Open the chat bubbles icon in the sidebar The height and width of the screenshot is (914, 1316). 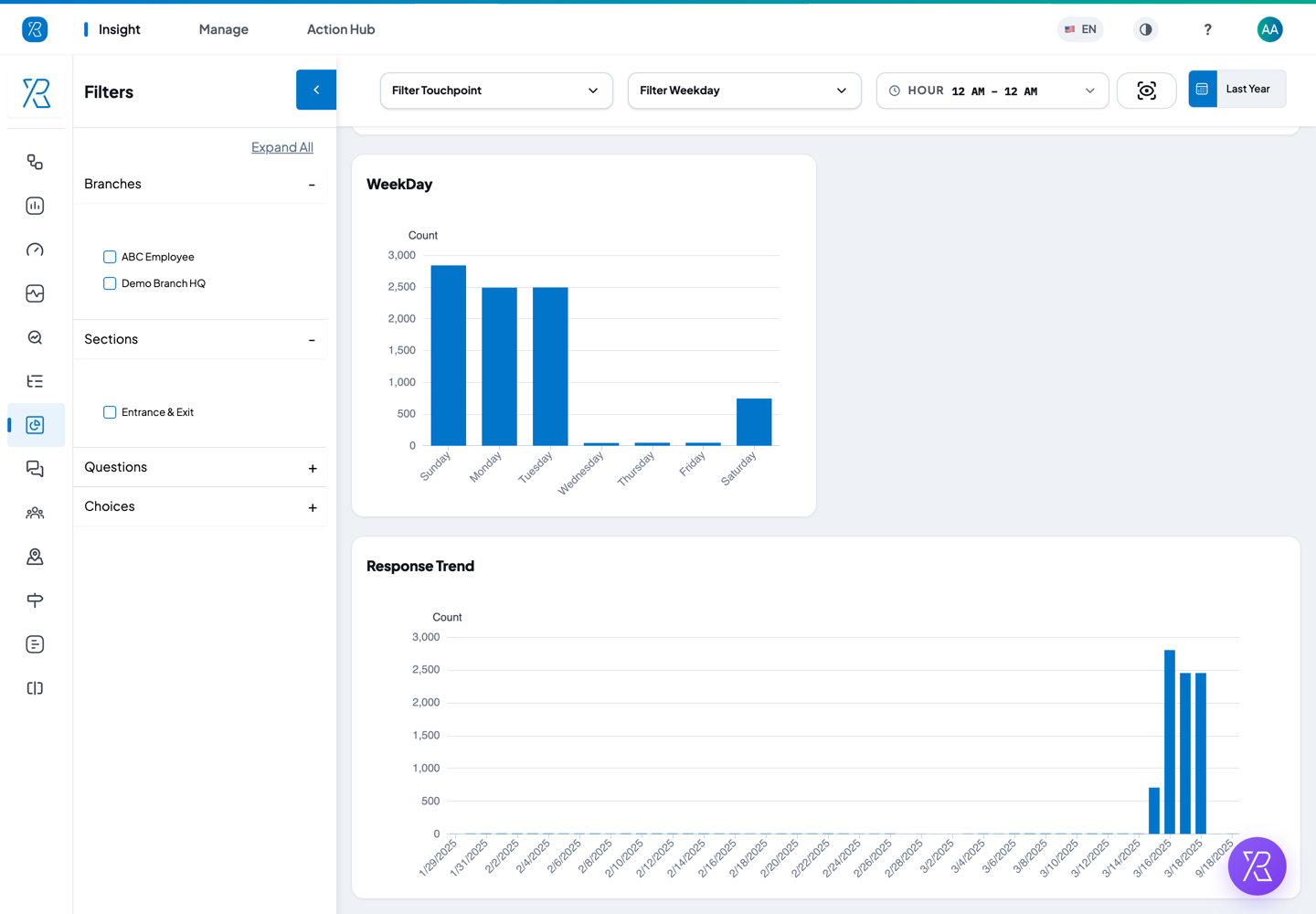[35, 469]
